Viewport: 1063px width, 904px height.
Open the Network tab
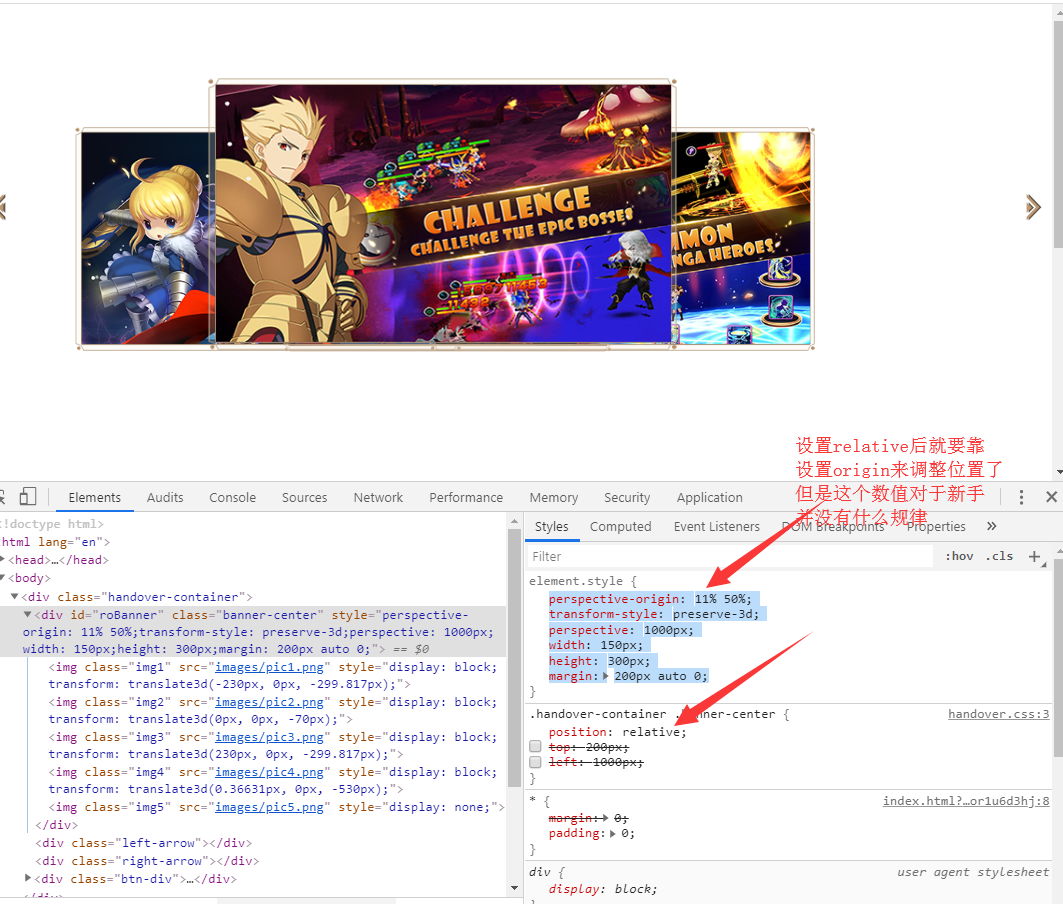pyautogui.click(x=378, y=497)
